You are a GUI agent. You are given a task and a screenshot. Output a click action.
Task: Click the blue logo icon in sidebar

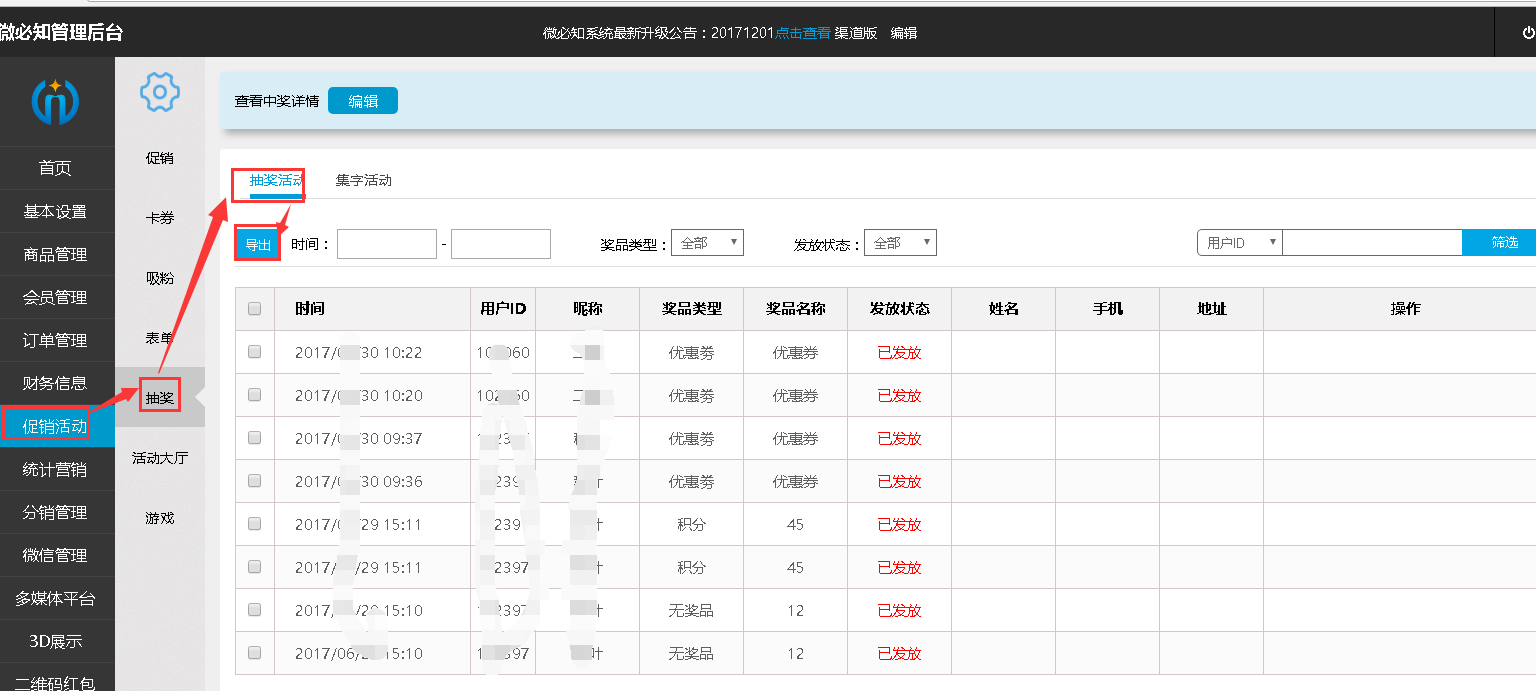tap(55, 101)
